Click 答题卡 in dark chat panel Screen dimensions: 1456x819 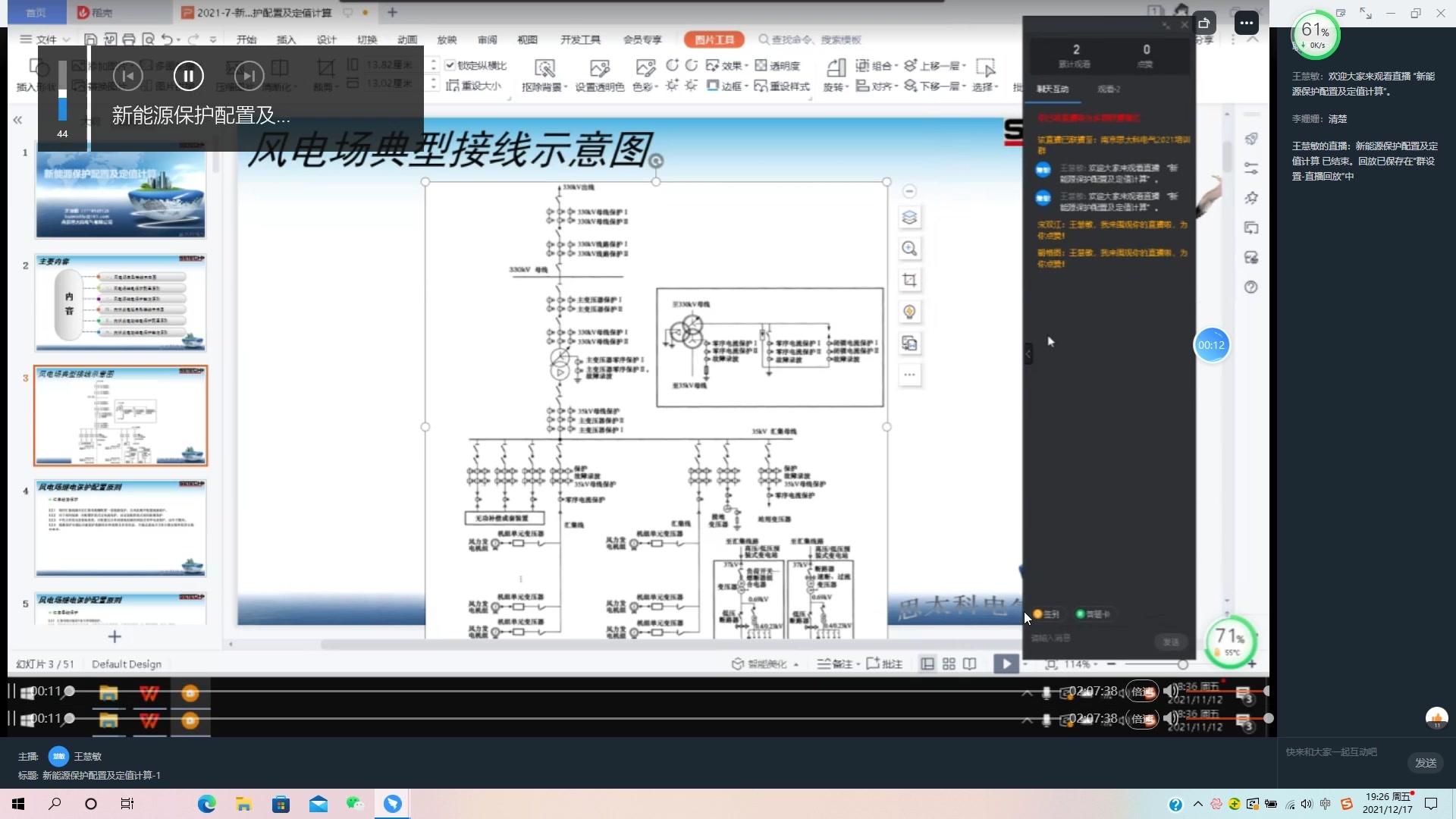1093,614
